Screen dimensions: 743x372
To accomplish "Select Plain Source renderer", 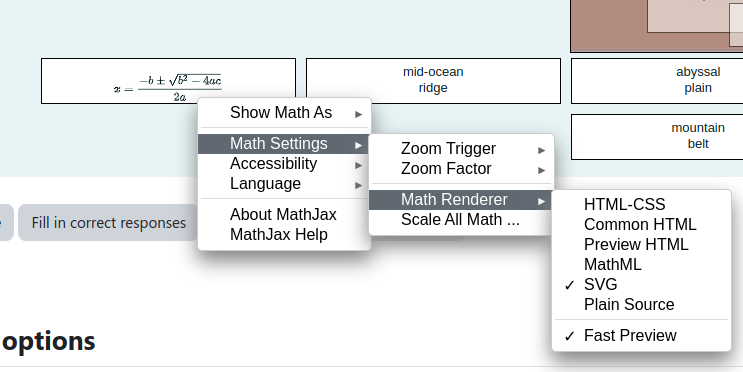I will click(x=642, y=304).
